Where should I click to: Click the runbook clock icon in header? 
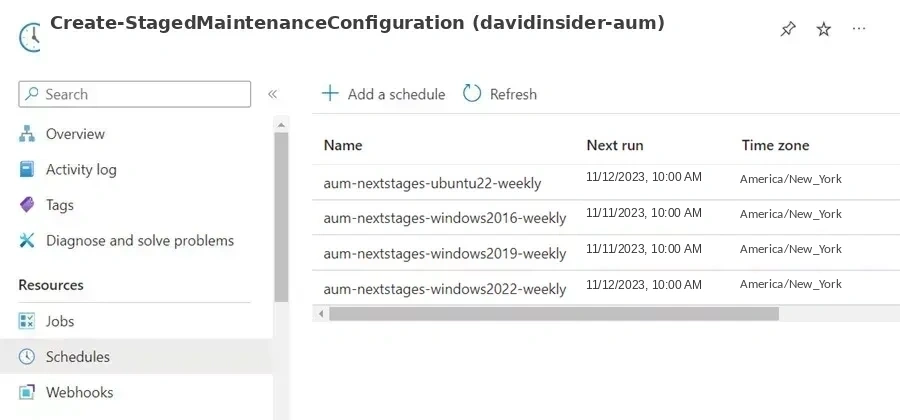30,37
